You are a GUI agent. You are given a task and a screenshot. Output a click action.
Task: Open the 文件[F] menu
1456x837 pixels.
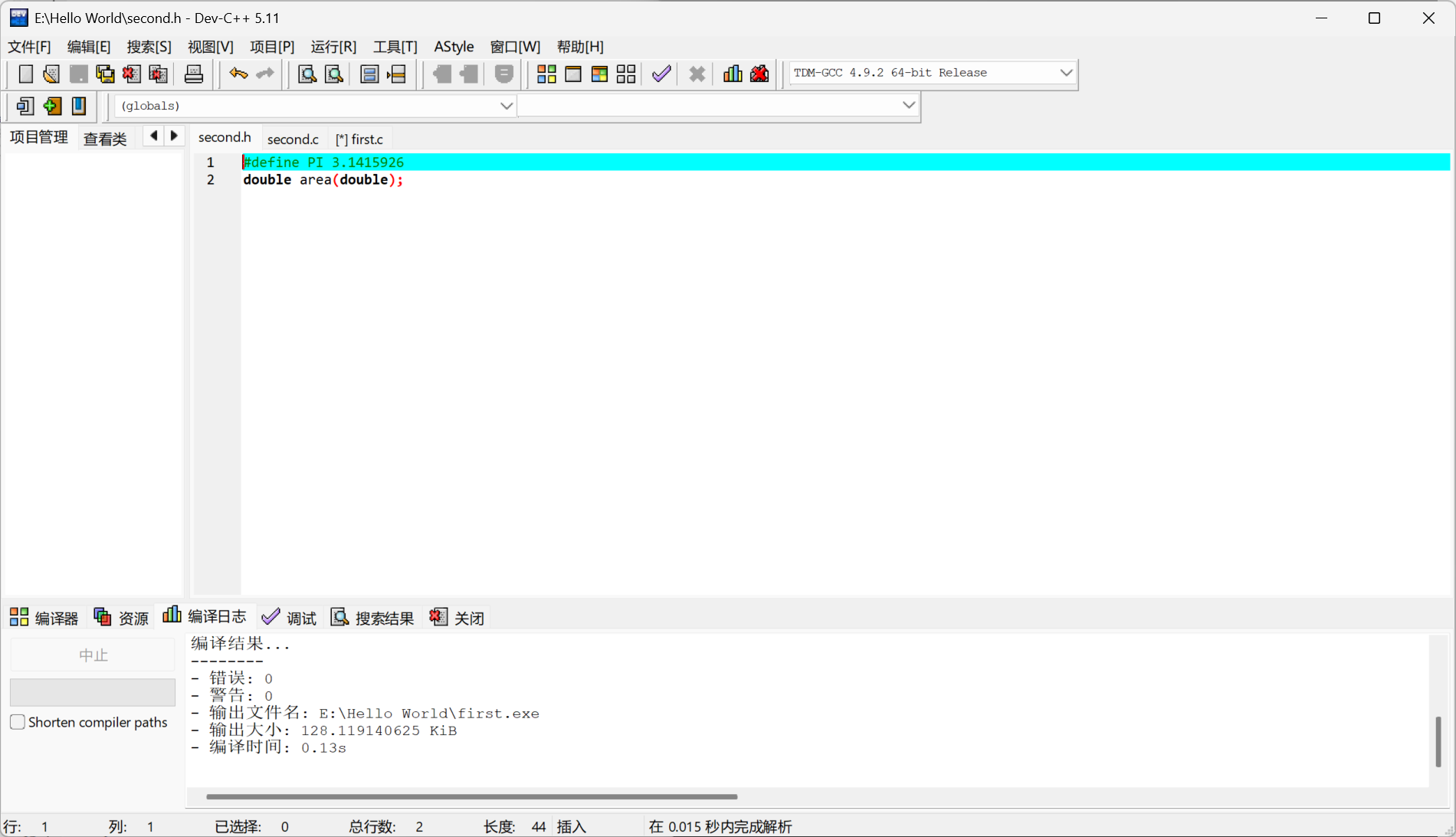(29, 47)
